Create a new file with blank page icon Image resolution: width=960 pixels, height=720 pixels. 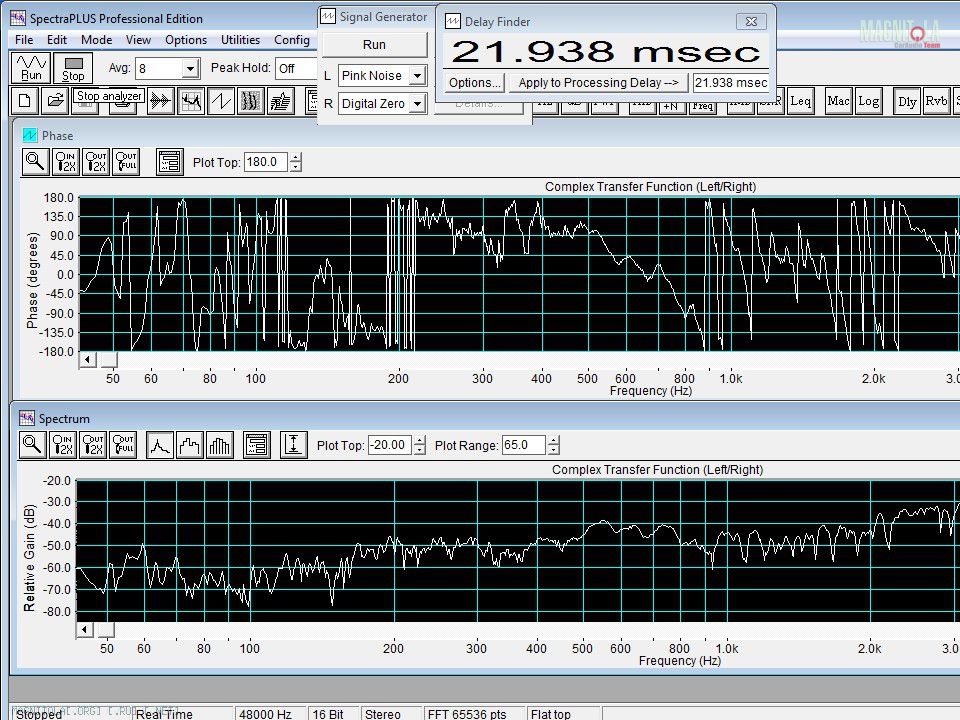coord(24,101)
